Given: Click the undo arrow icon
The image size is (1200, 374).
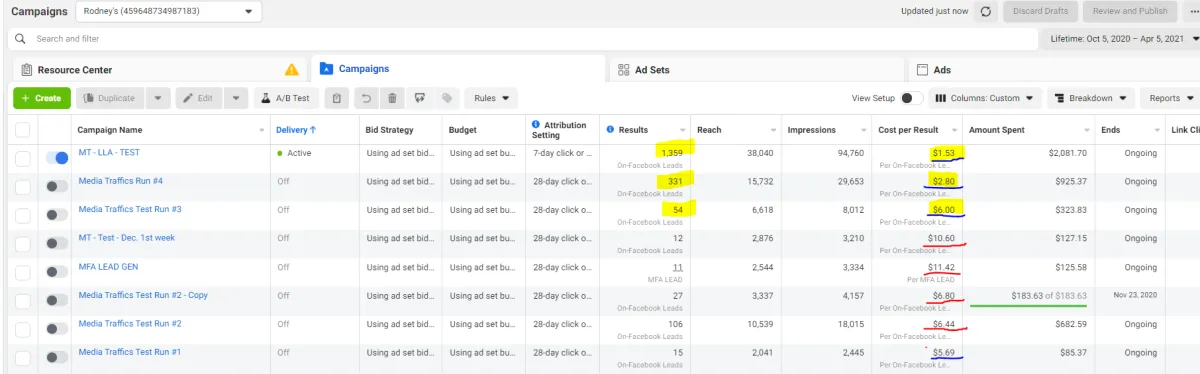Looking at the screenshot, I should [x=366, y=98].
